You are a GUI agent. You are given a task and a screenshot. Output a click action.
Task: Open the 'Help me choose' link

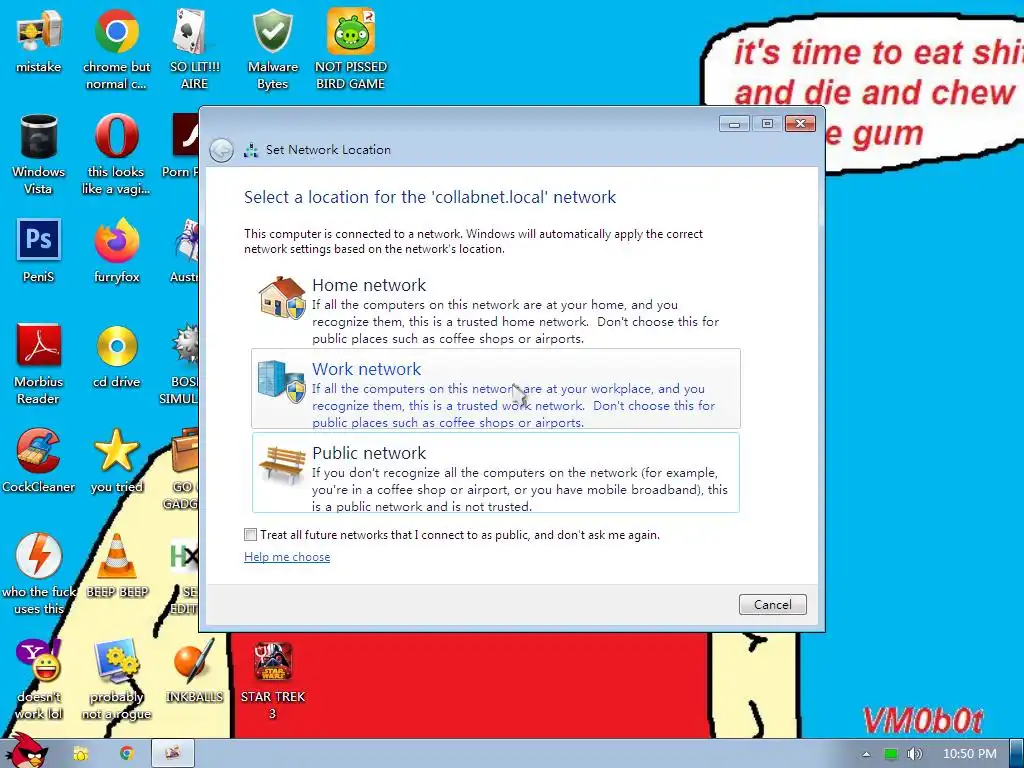click(x=287, y=557)
